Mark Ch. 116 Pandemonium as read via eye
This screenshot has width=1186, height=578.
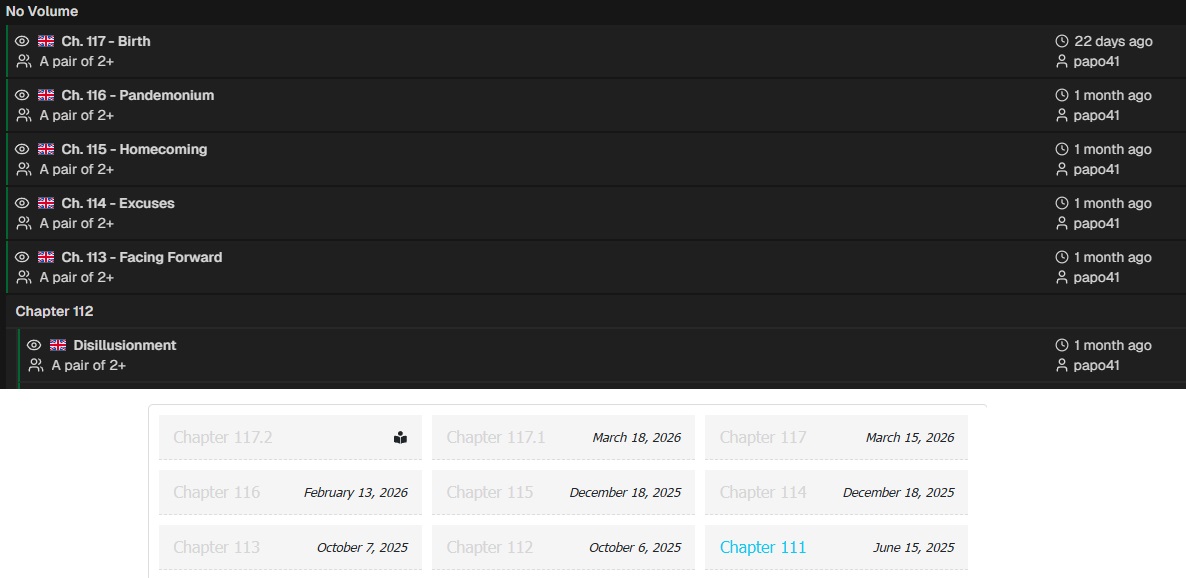(22, 96)
